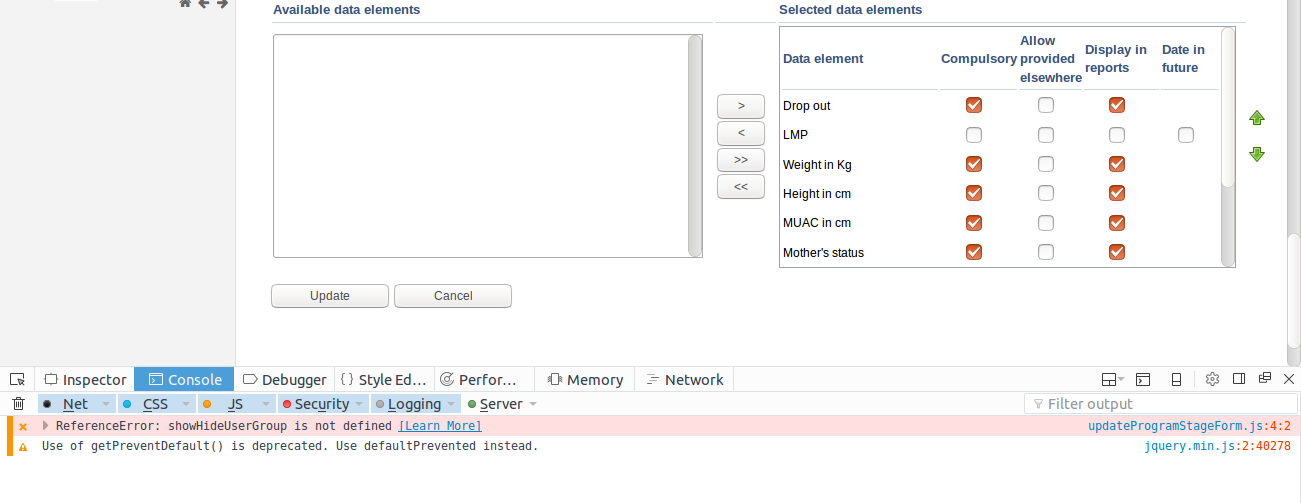Open the Network tab
This screenshot has width=1301, height=503.
pyautogui.click(x=685, y=380)
